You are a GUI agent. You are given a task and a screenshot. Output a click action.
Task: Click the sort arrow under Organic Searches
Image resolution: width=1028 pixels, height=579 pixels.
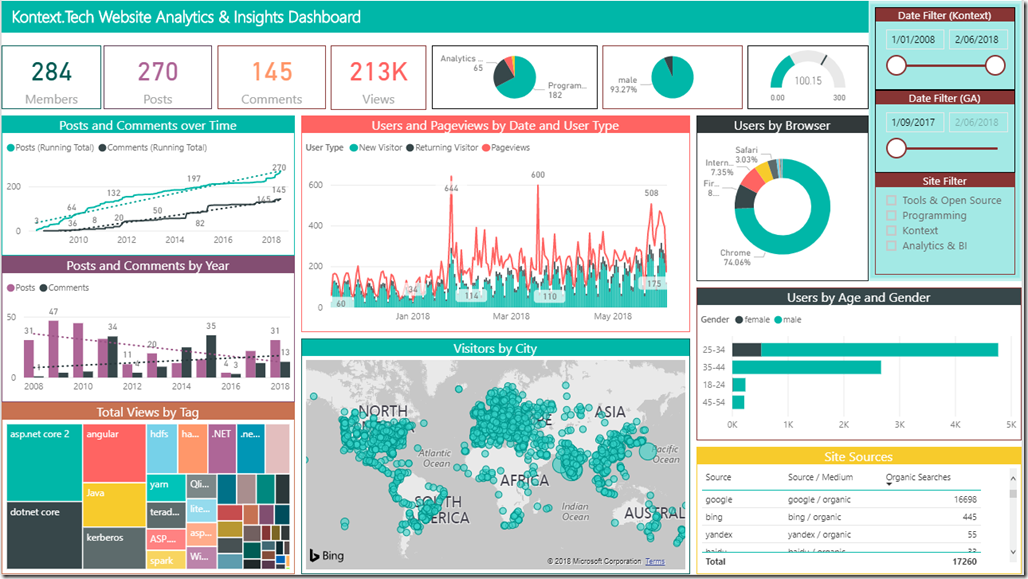click(x=888, y=484)
